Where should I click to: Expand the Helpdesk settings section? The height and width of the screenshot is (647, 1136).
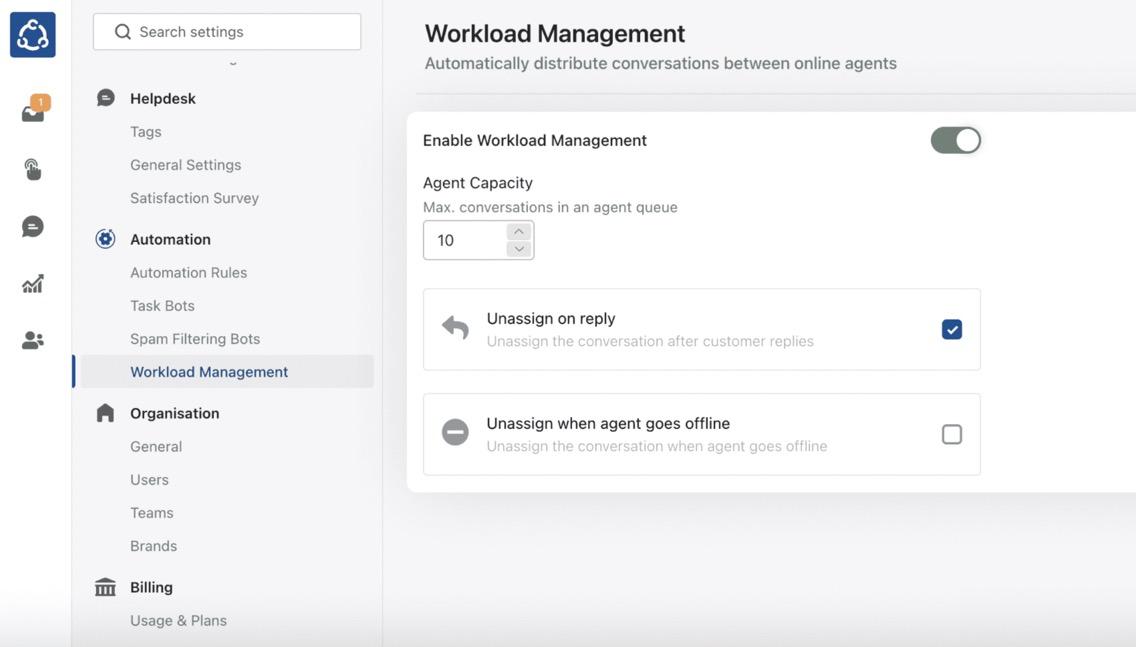pyautogui.click(x=163, y=98)
